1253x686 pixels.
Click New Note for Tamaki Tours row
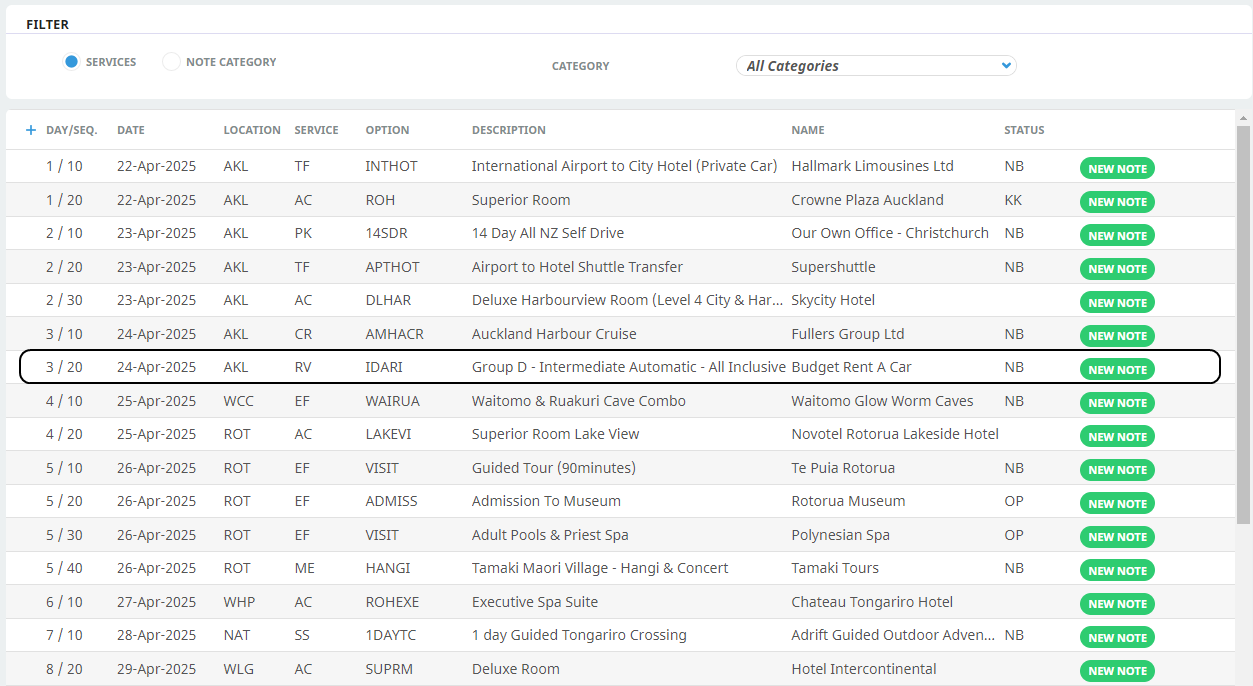[1117, 571]
